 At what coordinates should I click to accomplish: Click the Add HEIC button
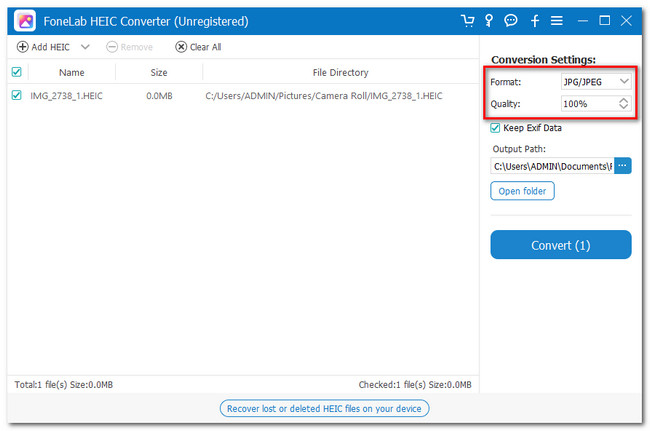[43, 47]
